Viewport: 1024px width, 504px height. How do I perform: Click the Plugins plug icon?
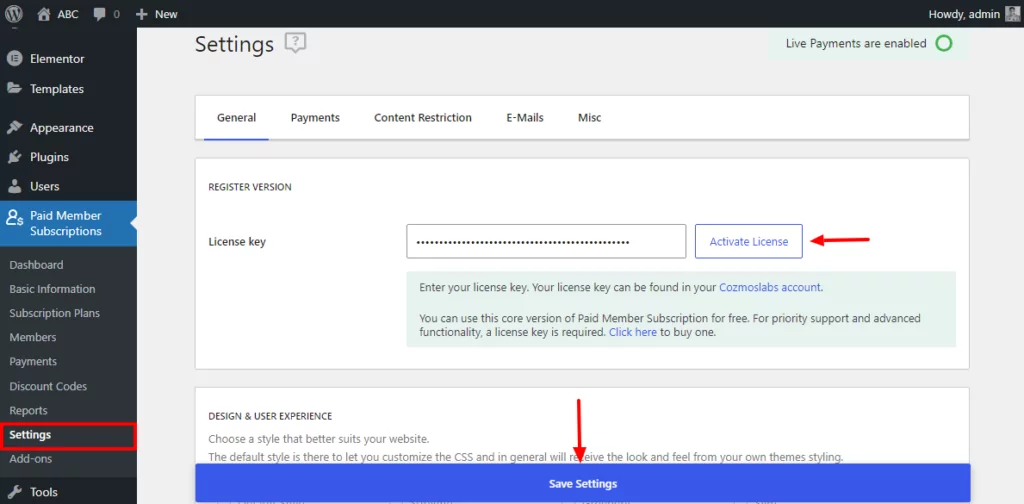(x=14, y=157)
